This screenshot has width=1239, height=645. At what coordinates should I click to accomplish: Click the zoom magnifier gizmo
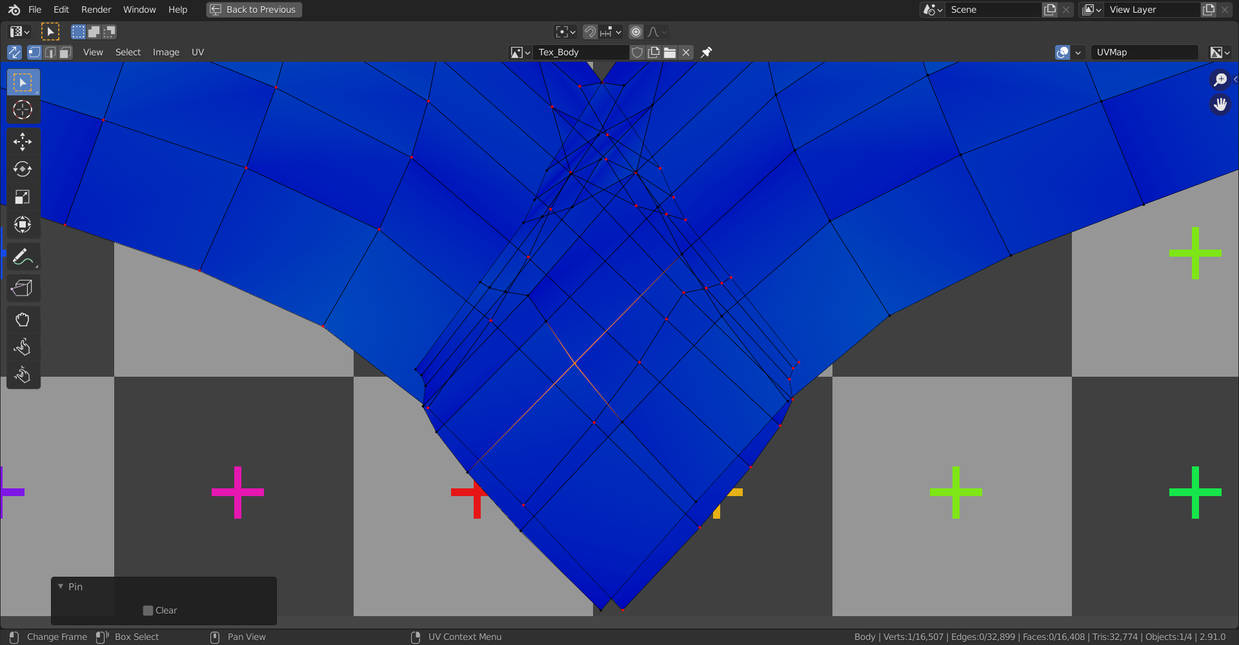[1220, 80]
